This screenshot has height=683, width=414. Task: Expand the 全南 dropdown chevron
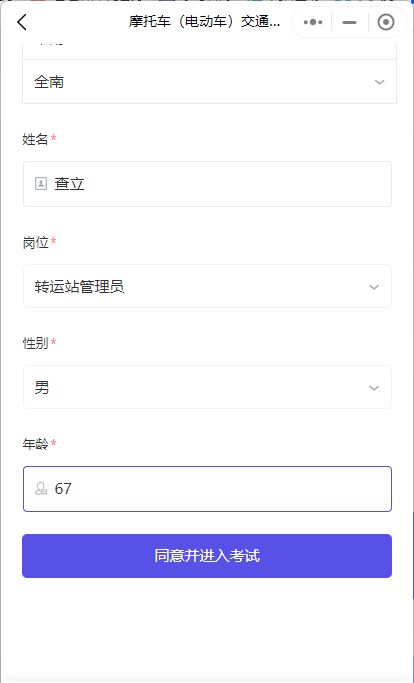pos(380,82)
